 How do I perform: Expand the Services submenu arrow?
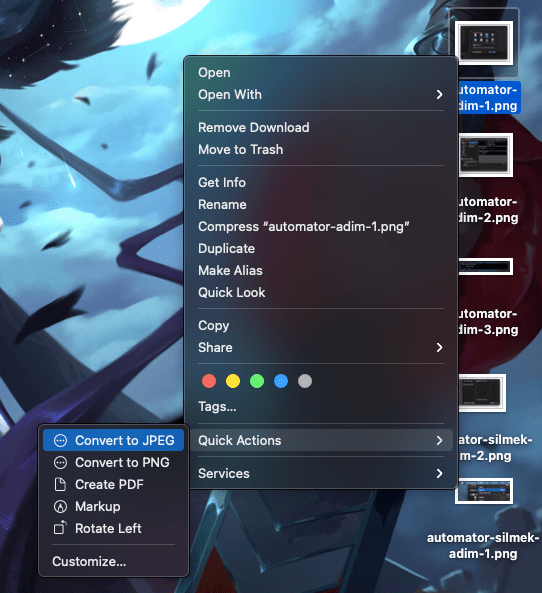[439, 473]
